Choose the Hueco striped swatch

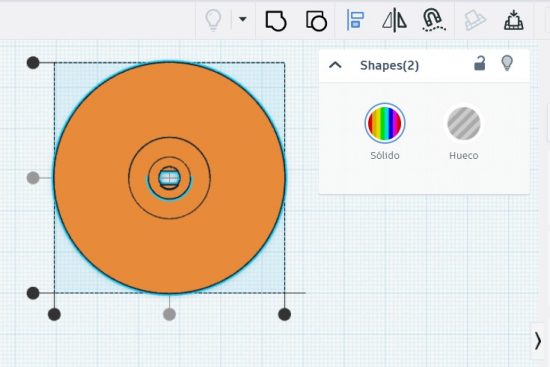[463, 123]
